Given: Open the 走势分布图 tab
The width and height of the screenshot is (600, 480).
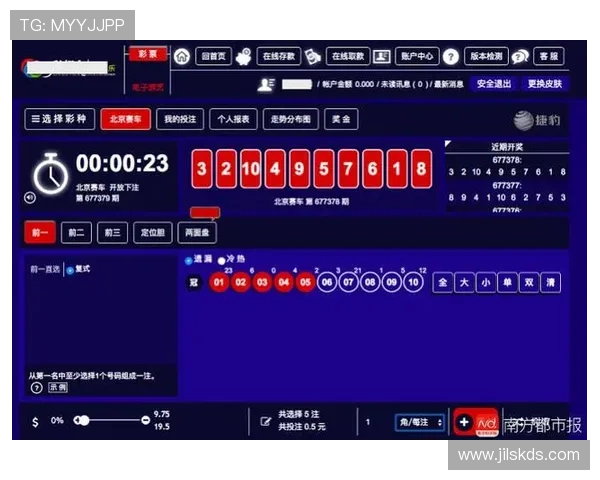Looking at the screenshot, I should (291, 119).
